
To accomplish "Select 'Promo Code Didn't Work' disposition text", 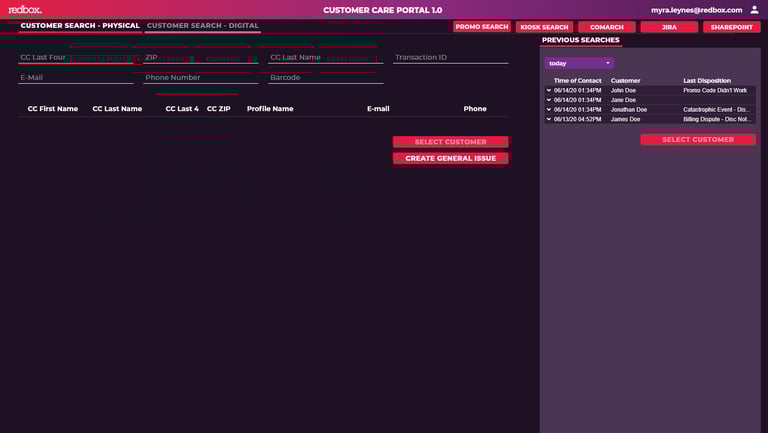I will click(x=715, y=90).
